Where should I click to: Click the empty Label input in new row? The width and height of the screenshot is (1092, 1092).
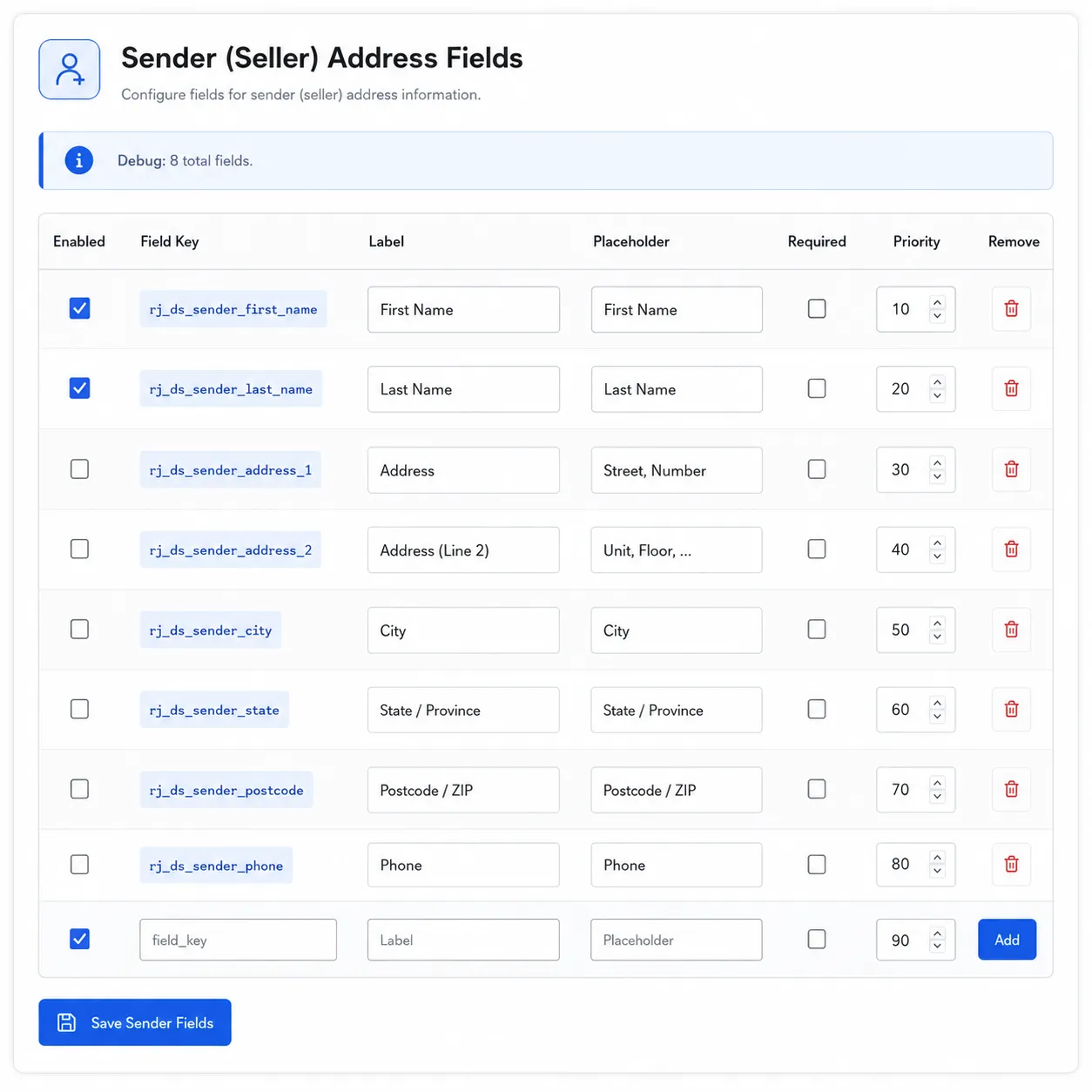(463, 940)
